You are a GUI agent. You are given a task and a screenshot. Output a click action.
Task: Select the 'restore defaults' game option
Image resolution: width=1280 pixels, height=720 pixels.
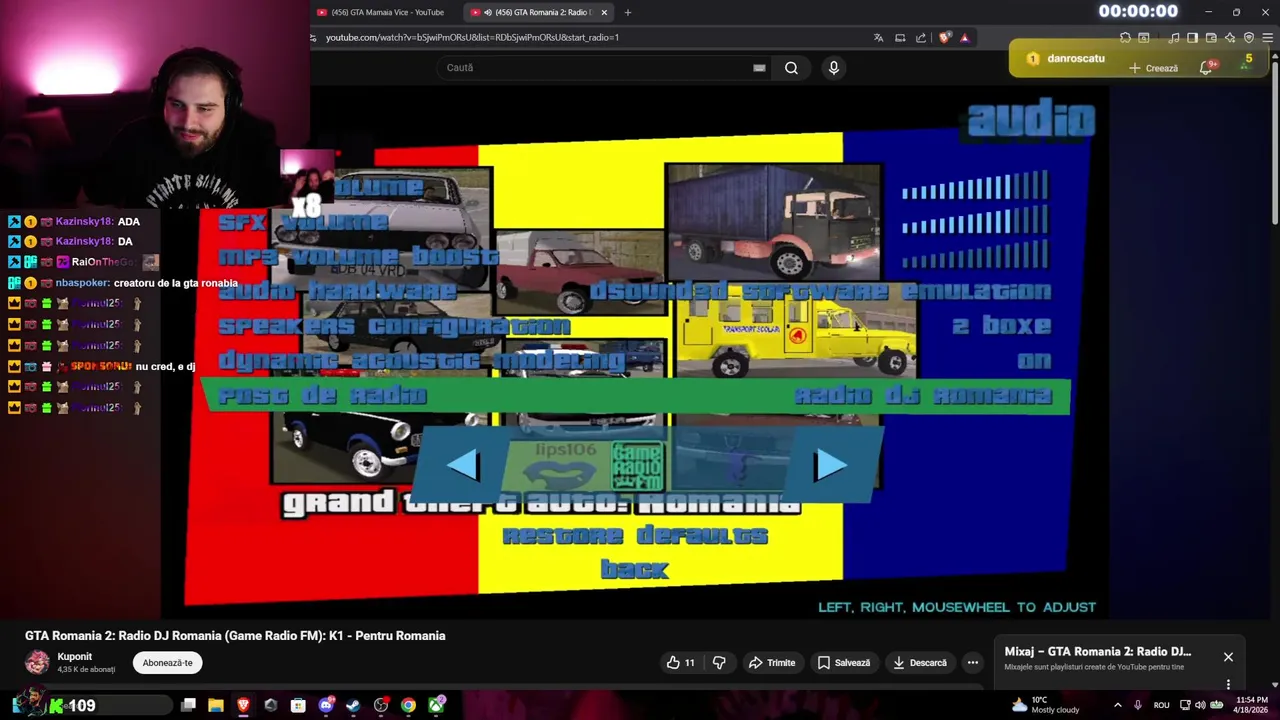pyautogui.click(x=635, y=536)
